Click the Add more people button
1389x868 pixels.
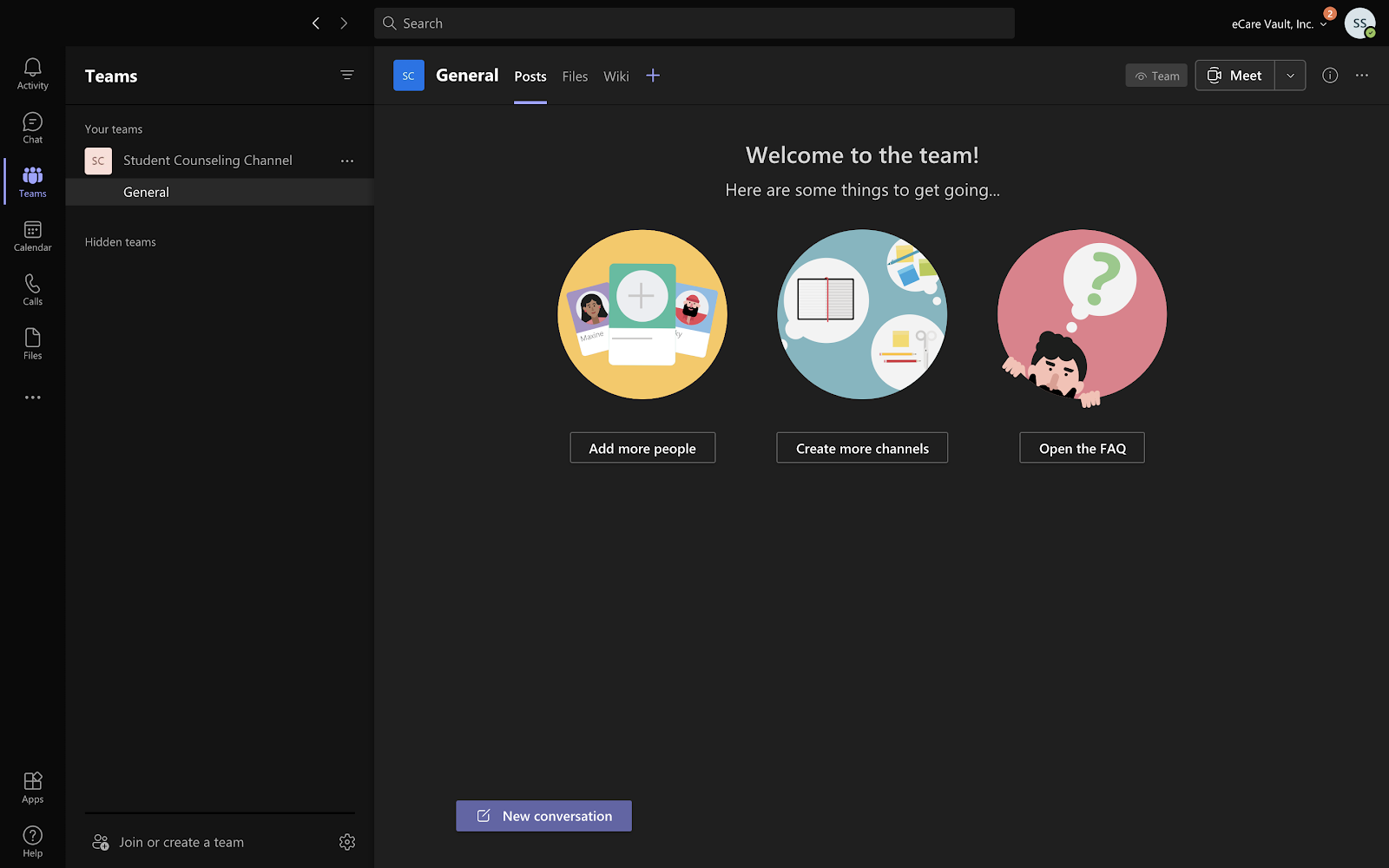click(x=642, y=448)
